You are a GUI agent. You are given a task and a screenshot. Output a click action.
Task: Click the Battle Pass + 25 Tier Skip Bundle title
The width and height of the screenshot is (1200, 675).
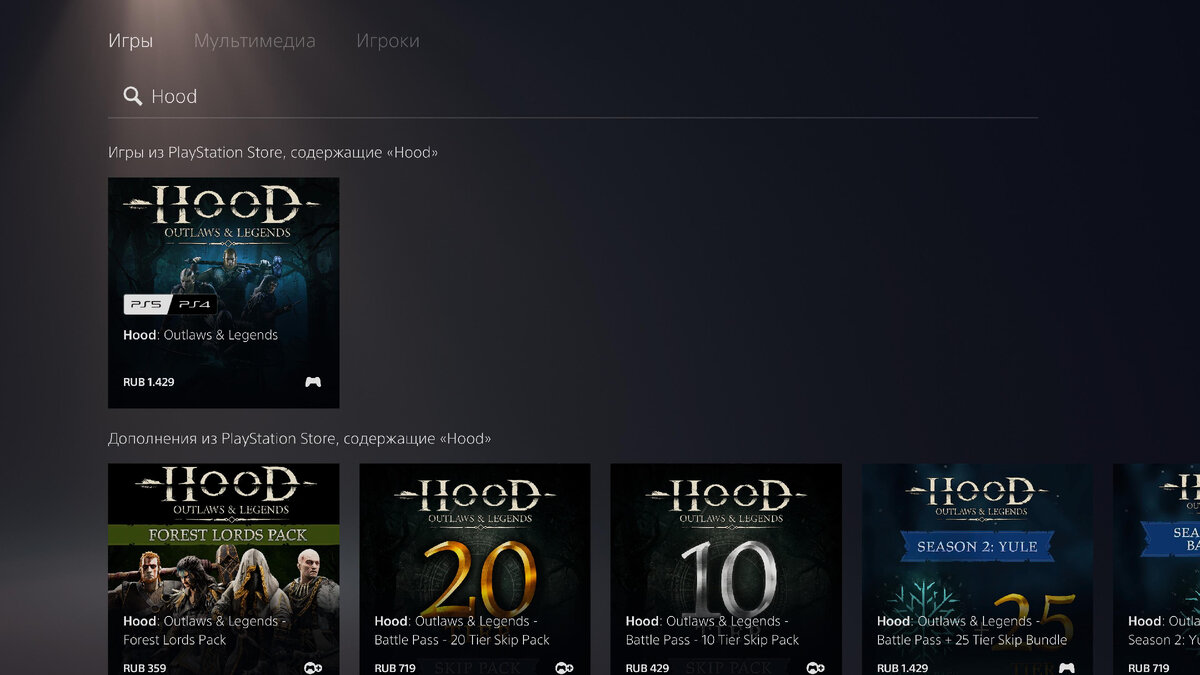972,630
